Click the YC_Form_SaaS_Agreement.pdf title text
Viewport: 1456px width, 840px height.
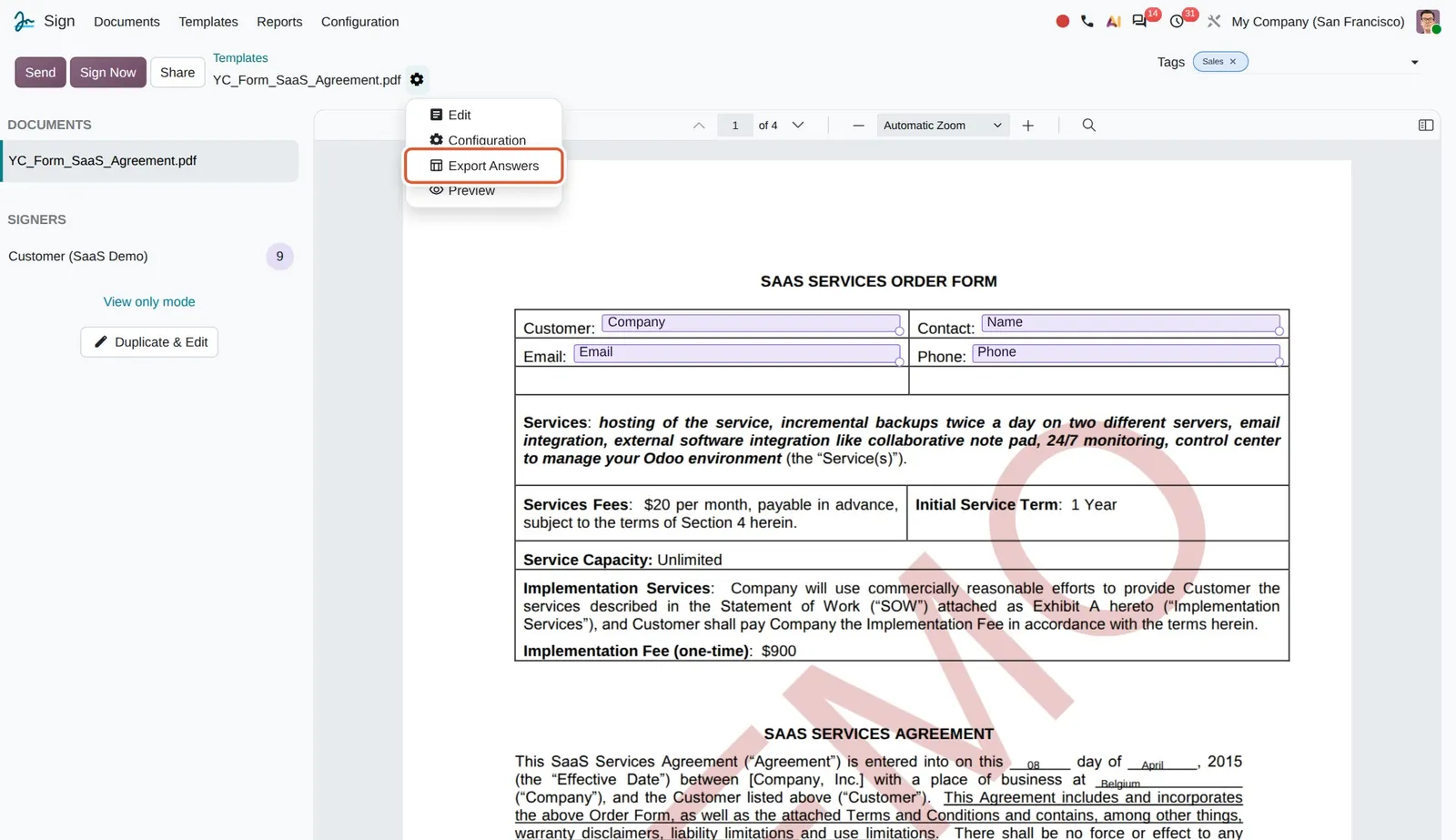(307, 80)
